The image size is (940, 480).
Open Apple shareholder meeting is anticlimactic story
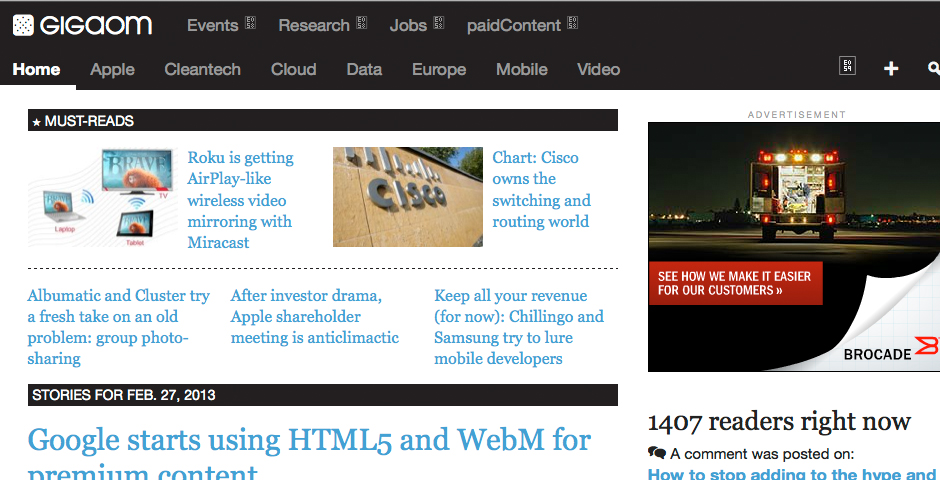click(315, 316)
